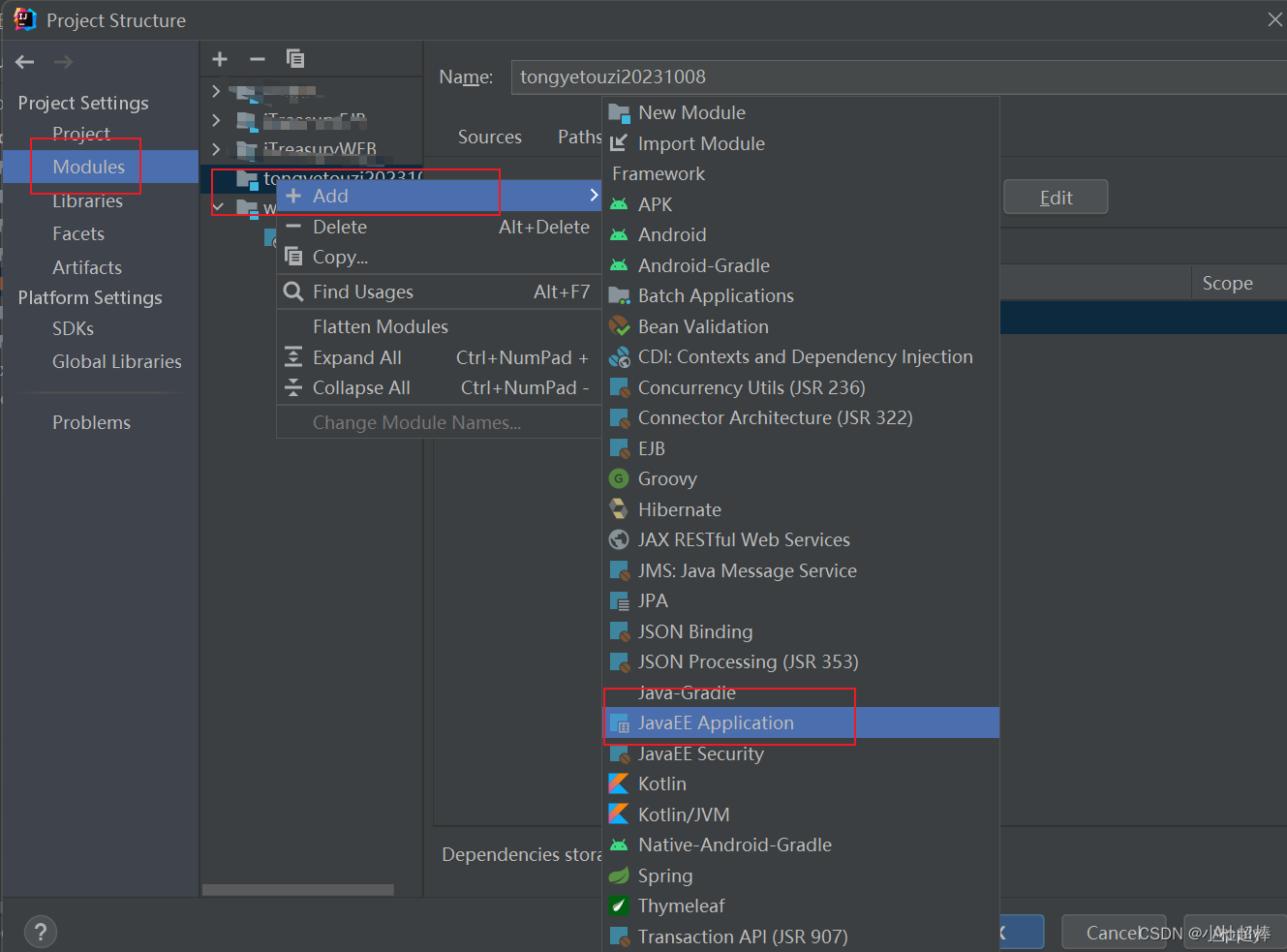Click the Spring leaf icon
The height and width of the screenshot is (952, 1287).
[619, 875]
